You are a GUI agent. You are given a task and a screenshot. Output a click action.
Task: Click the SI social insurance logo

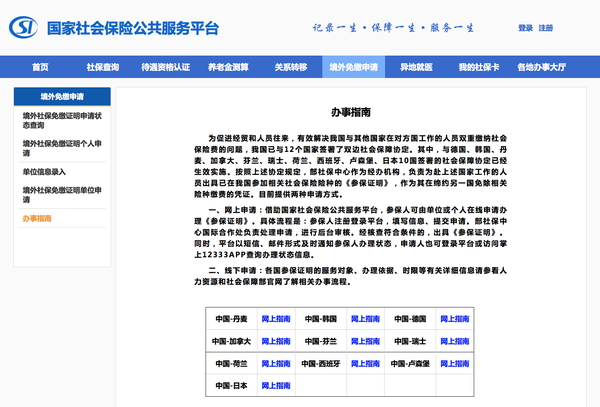point(23,28)
